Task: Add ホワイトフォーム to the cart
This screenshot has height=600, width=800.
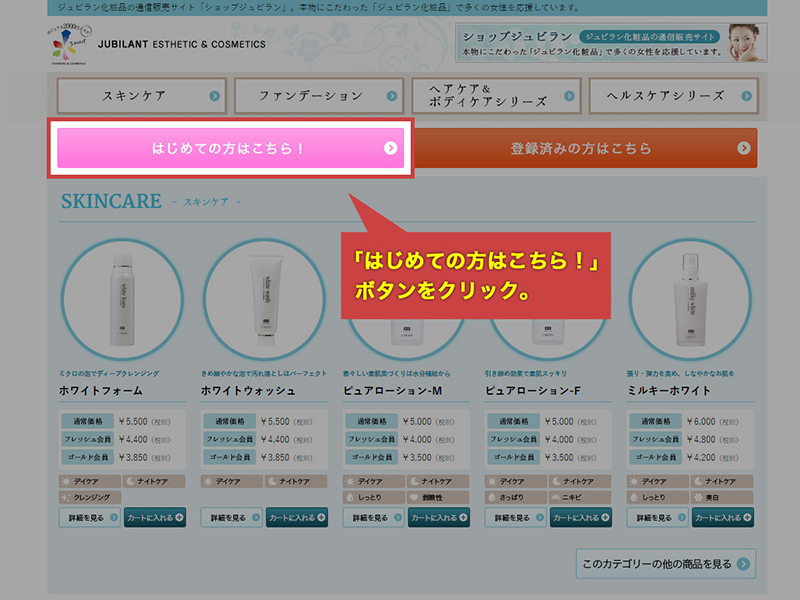Action: pos(155,517)
